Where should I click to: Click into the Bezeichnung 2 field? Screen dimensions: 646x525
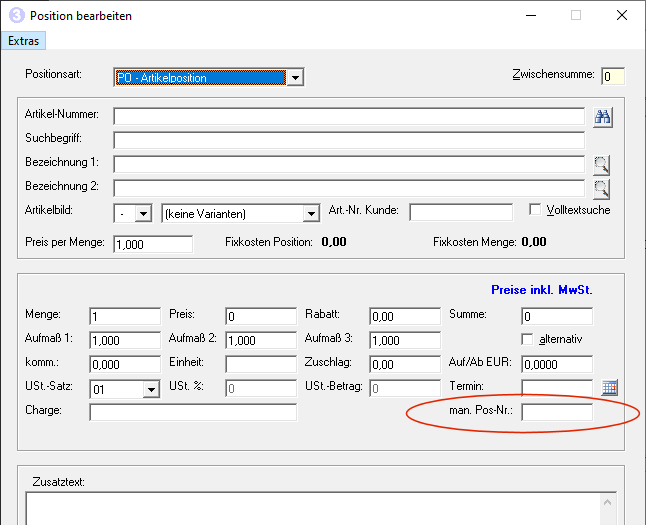349,188
